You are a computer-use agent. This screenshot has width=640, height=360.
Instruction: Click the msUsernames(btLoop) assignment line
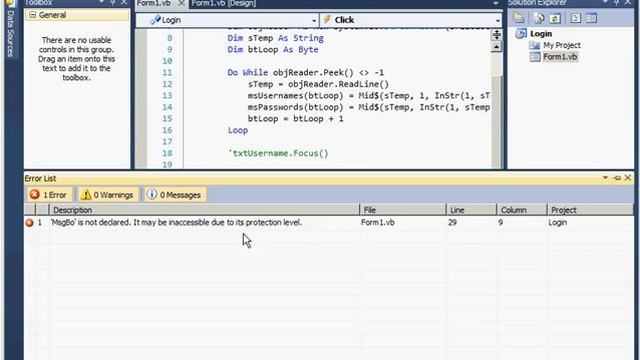(369, 96)
